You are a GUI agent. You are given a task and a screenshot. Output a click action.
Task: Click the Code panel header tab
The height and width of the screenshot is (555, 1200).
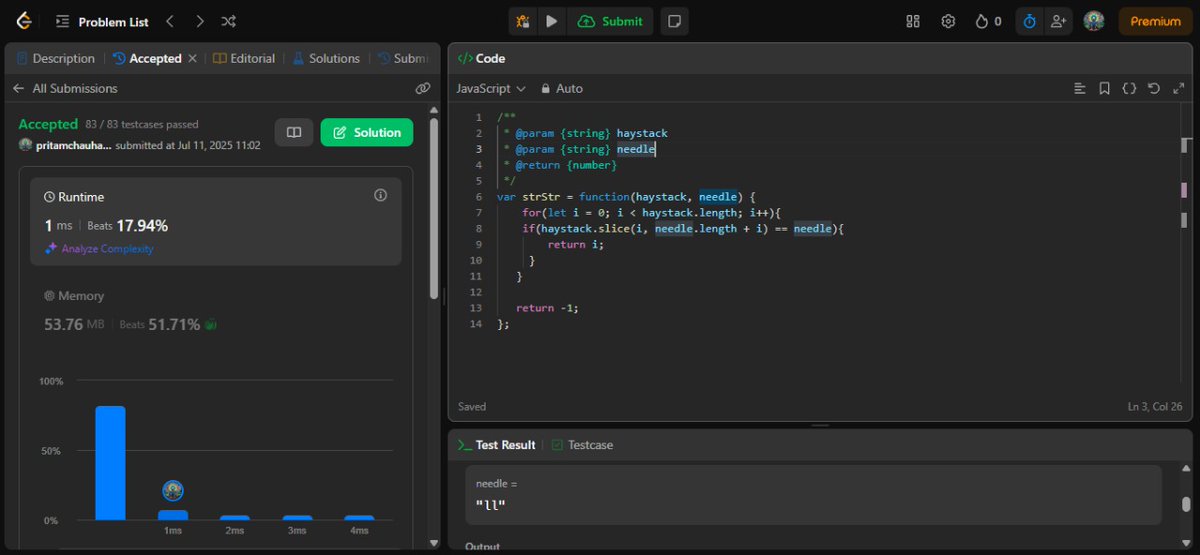(x=481, y=58)
